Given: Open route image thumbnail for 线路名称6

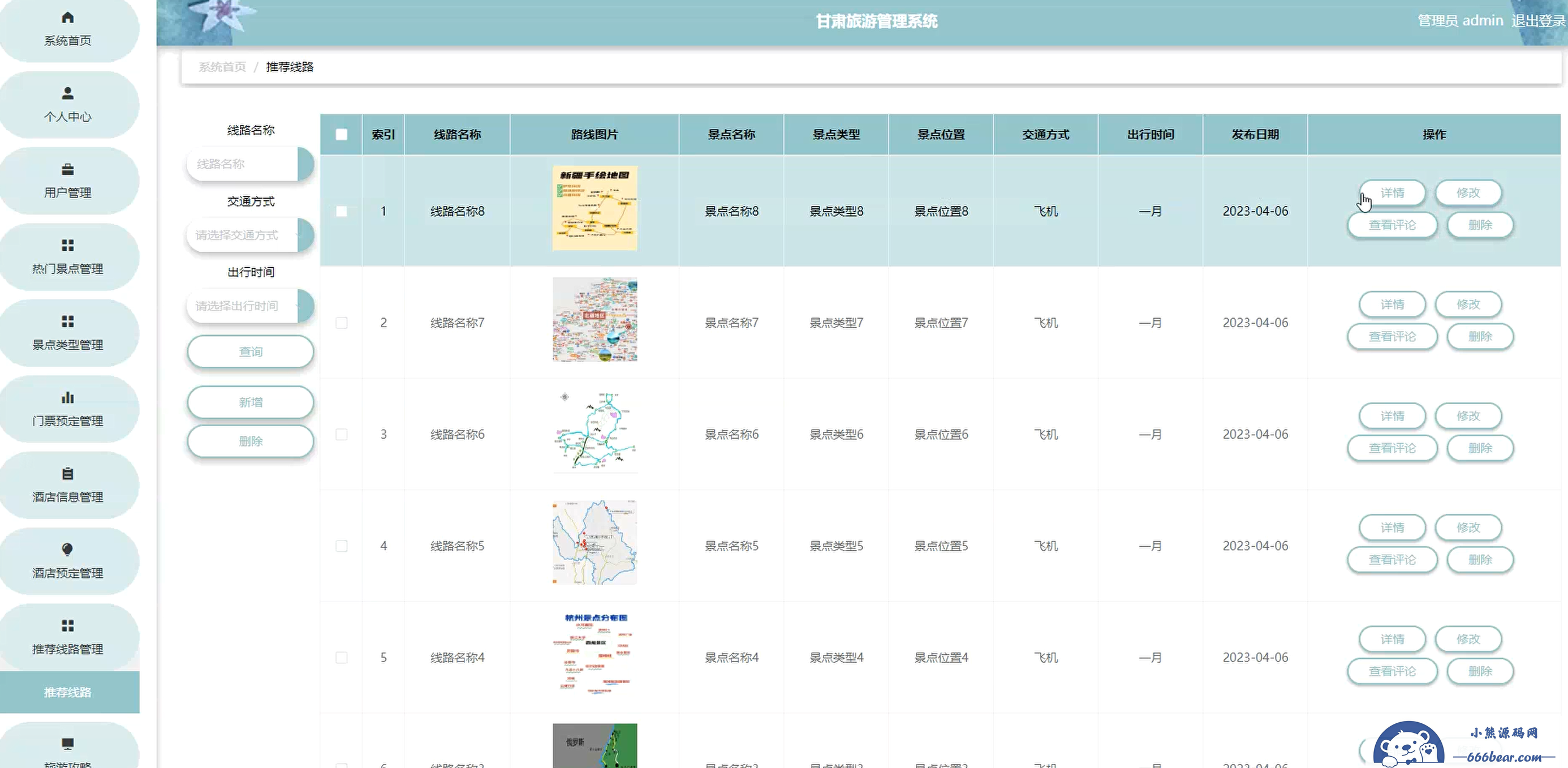Looking at the screenshot, I should (595, 431).
